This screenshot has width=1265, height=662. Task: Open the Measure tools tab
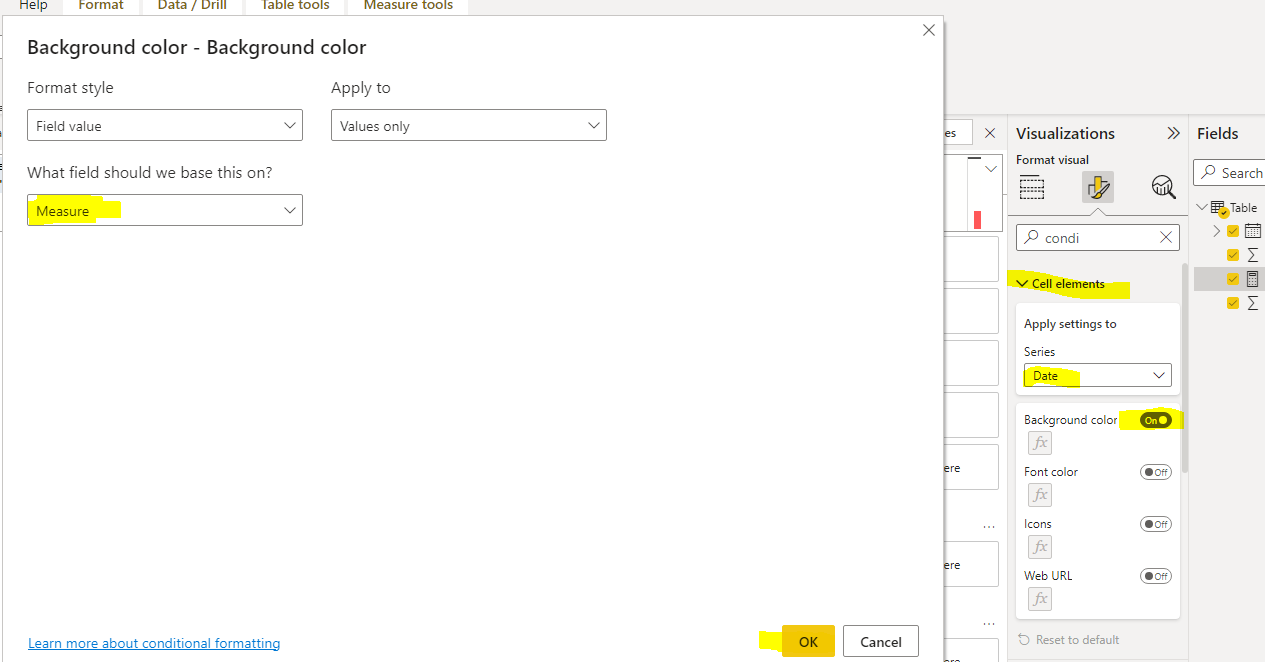click(408, 5)
